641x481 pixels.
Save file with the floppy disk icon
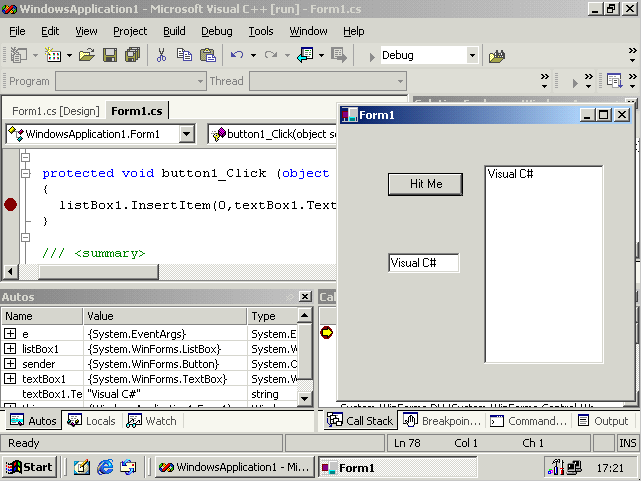click(110, 55)
